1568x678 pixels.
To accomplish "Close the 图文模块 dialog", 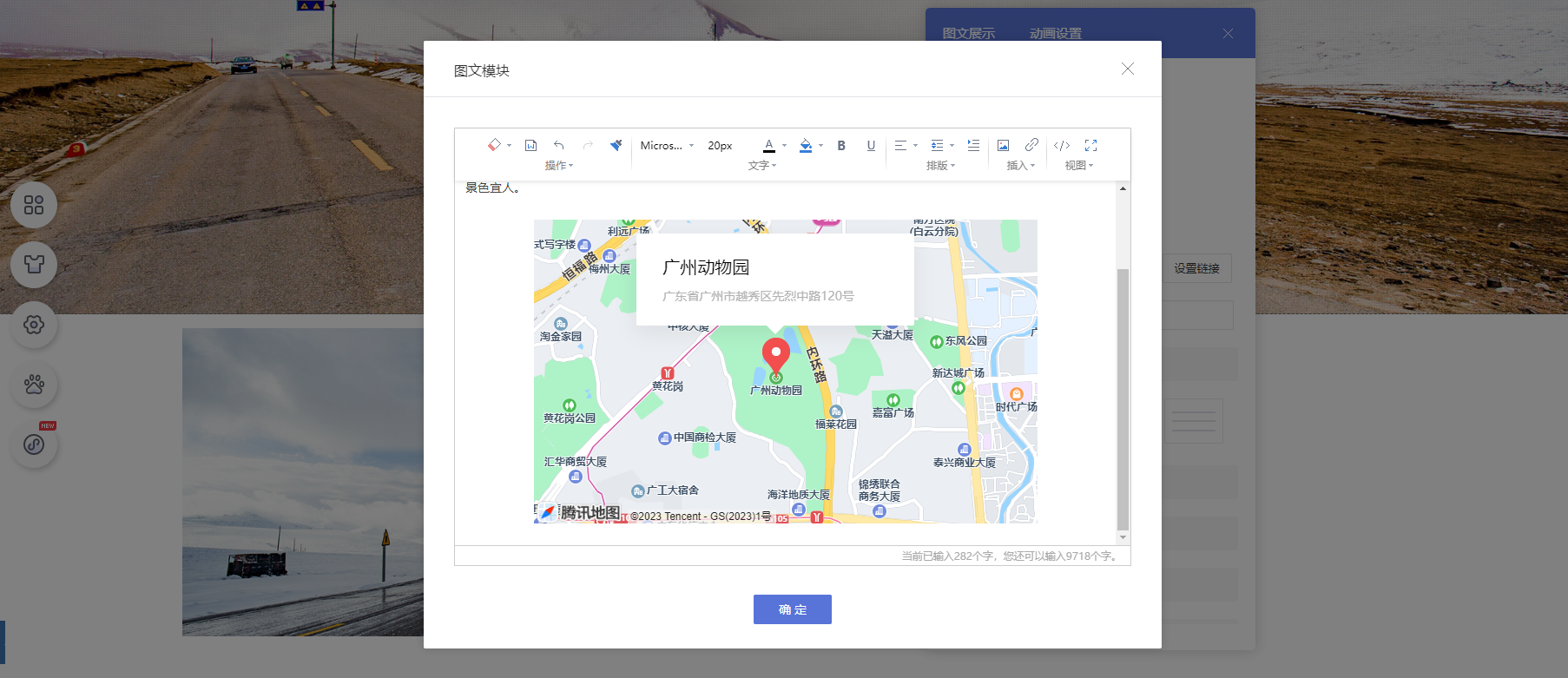I will [1128, 69].
